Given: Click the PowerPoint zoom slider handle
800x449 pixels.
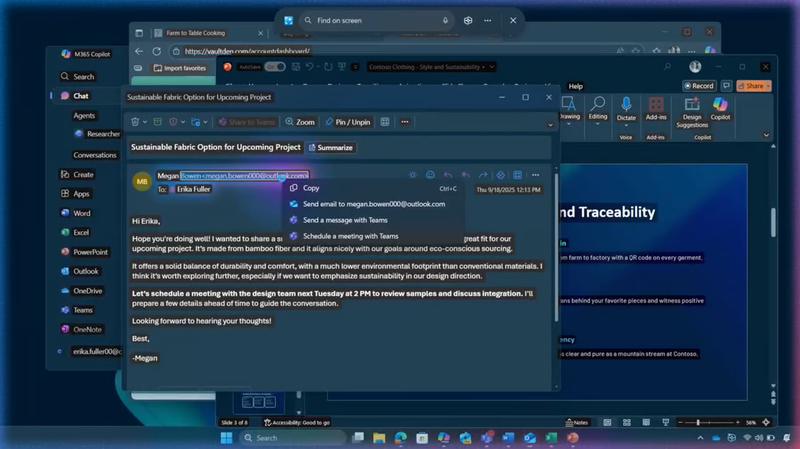Looking at the screenshot, I should 698,422.
